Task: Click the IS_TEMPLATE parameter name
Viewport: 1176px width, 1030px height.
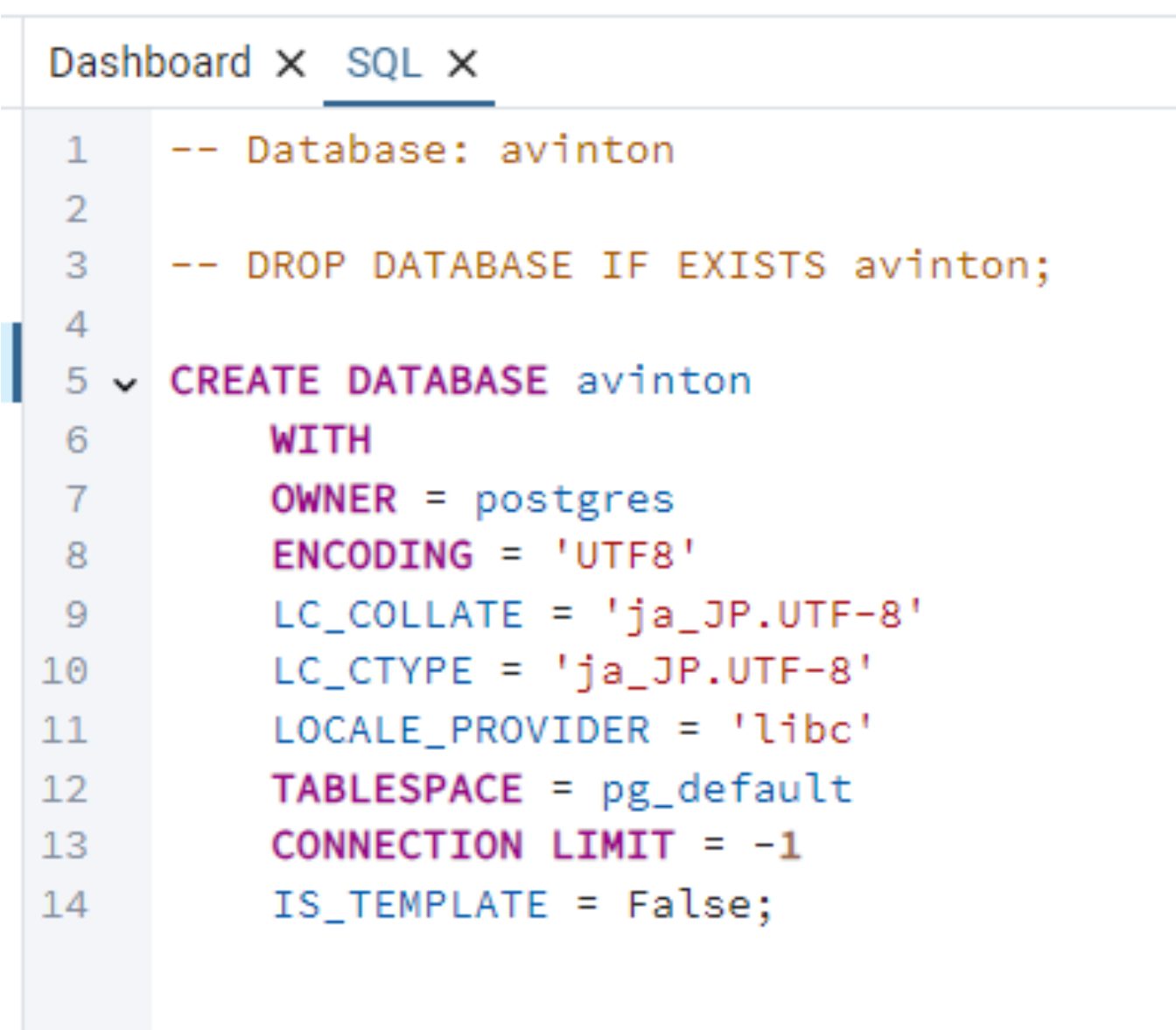Action: (x=409, y=905)
